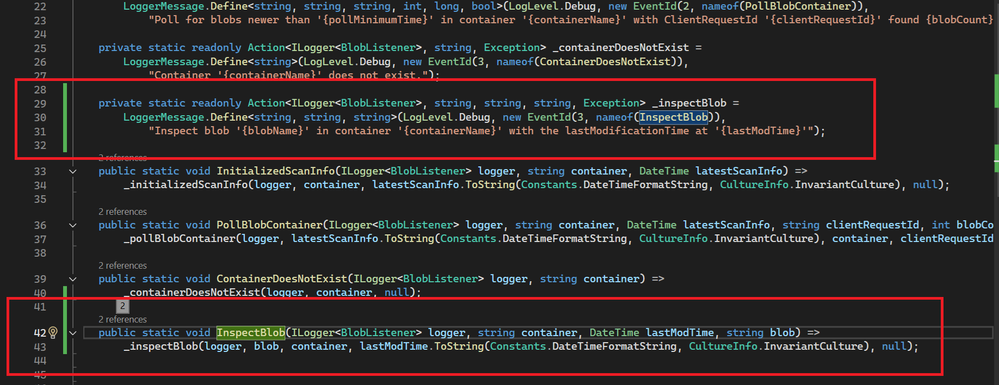The width and height of the screenshot is (999, 385).
Task: Click the InspectBlob method name on line 42
Action: pos(250,332)
